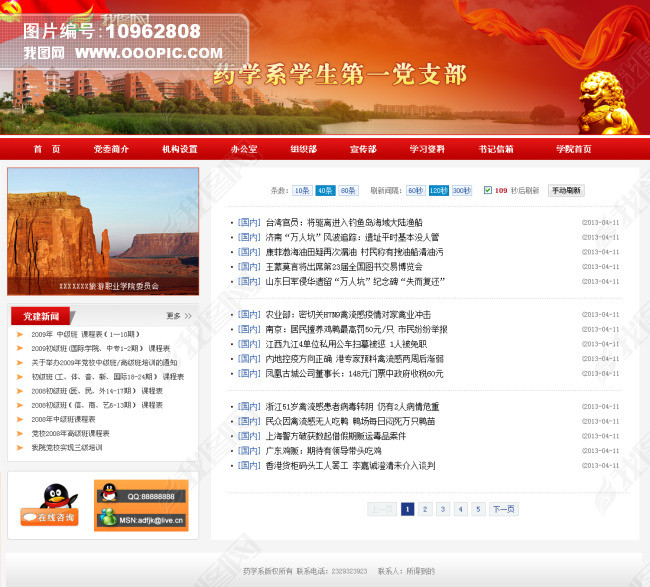Image resolution: width=650 pixels, height=587 pixels.
Task: Click the 手动刷新 button
Action: click(566, 190)
